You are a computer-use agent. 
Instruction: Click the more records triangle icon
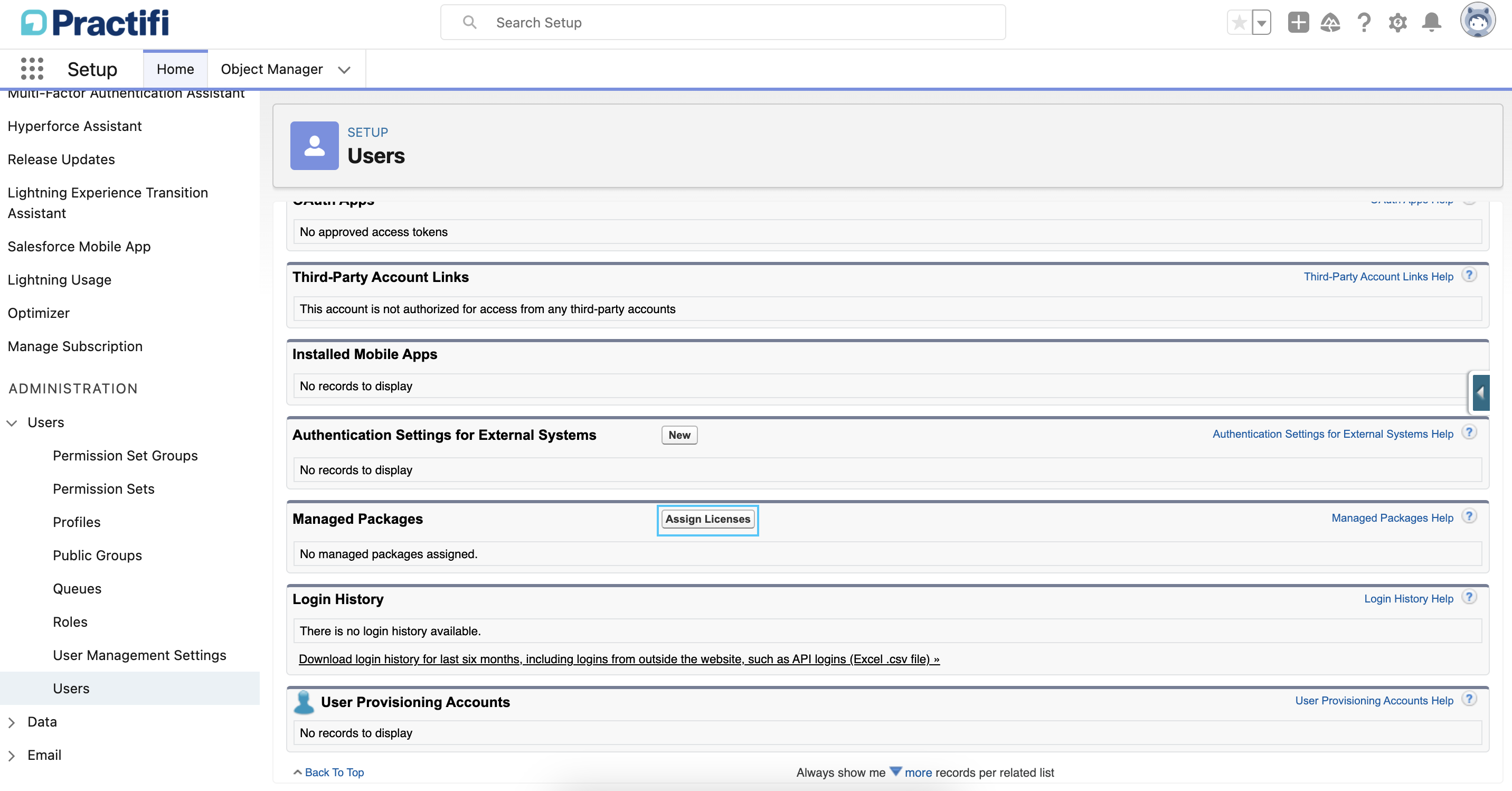896,771
